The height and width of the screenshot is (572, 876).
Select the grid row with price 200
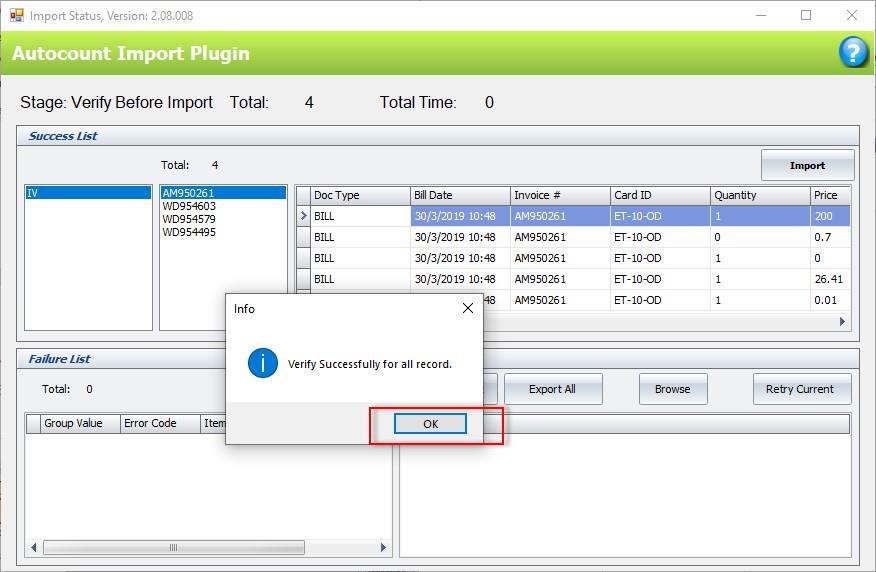[574, 216]
